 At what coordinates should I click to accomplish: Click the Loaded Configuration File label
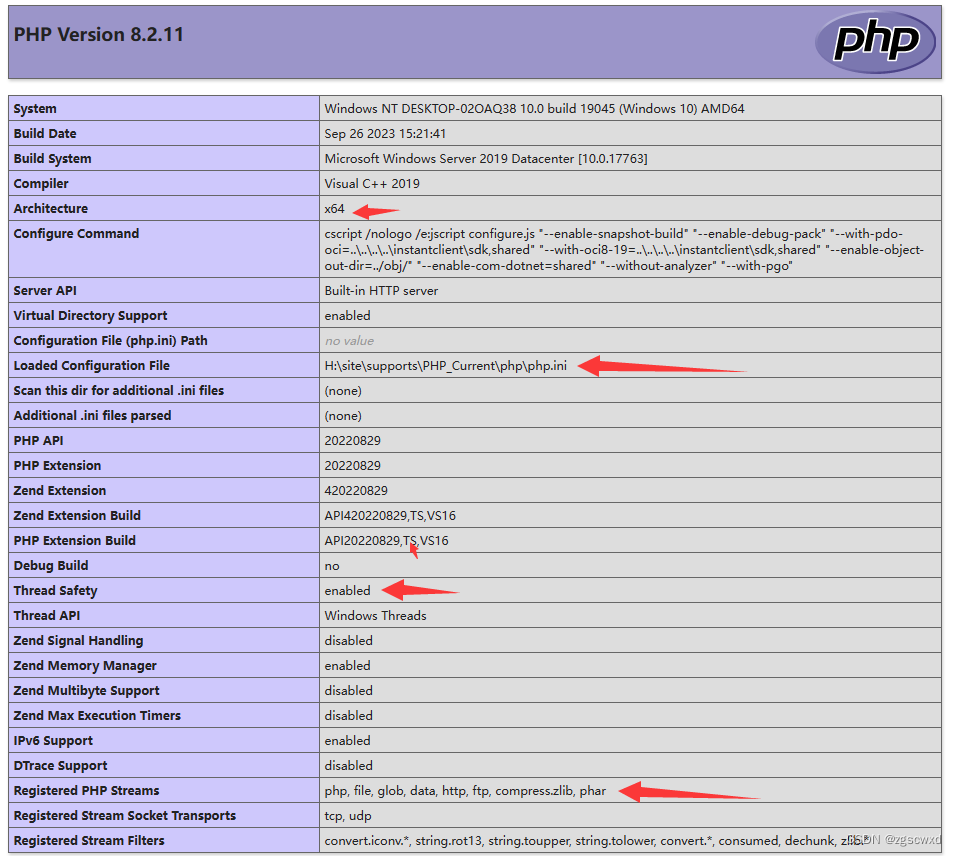[92, 365]
